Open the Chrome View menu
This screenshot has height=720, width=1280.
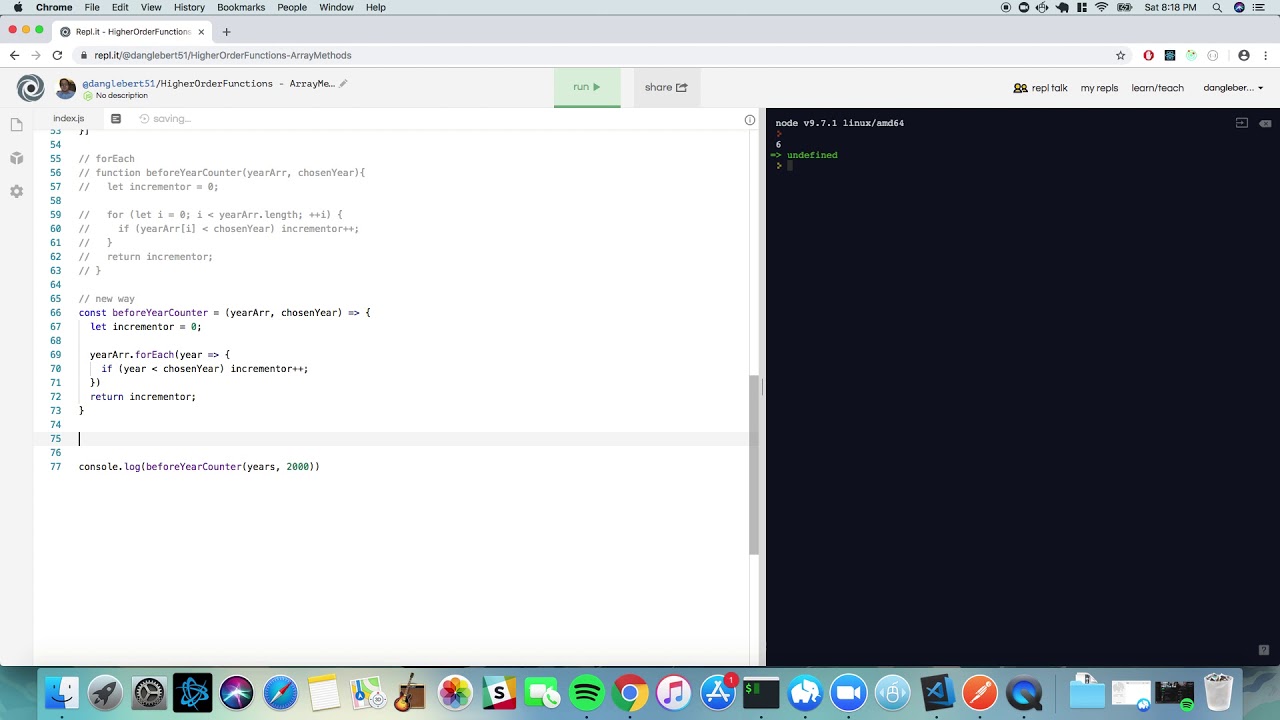pos(151,7)
